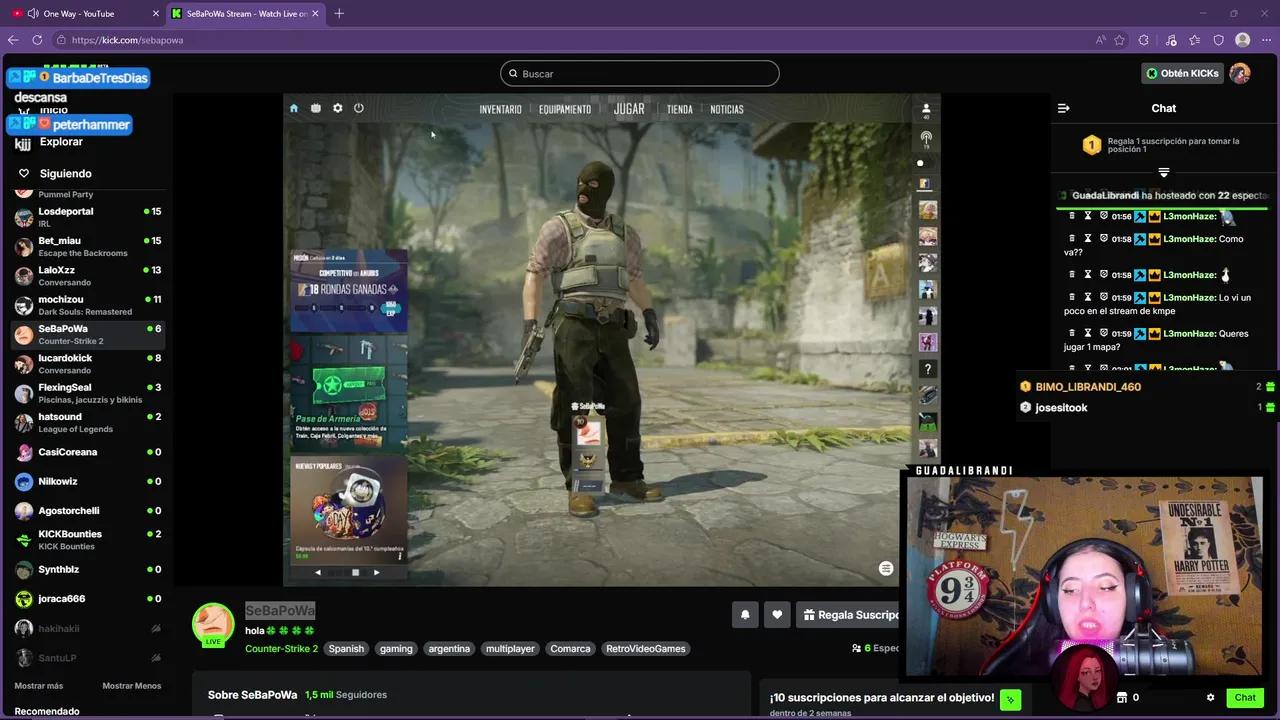The image size is (1280, 720).
Task: Click the Spanish tag
Action: click(346, 649)
